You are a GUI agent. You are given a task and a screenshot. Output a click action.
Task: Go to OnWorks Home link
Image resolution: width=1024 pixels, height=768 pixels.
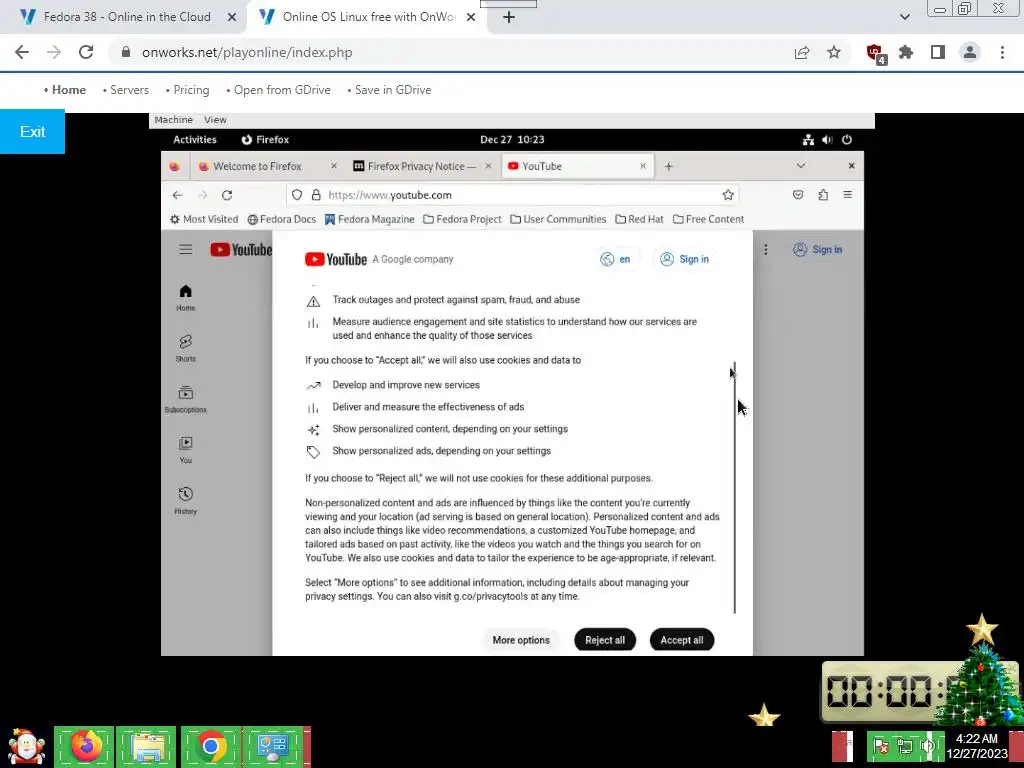coord(69,90)
